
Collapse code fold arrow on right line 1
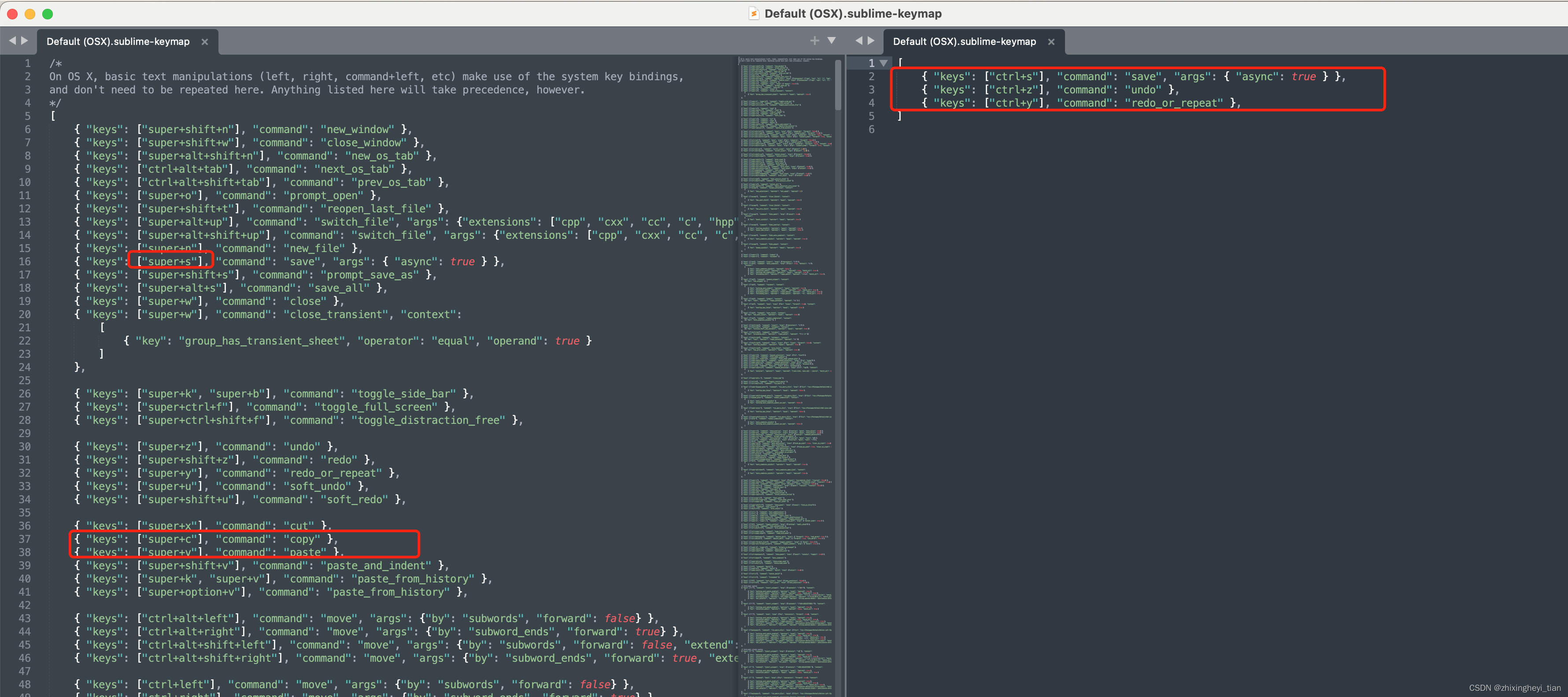coord(883,63)
